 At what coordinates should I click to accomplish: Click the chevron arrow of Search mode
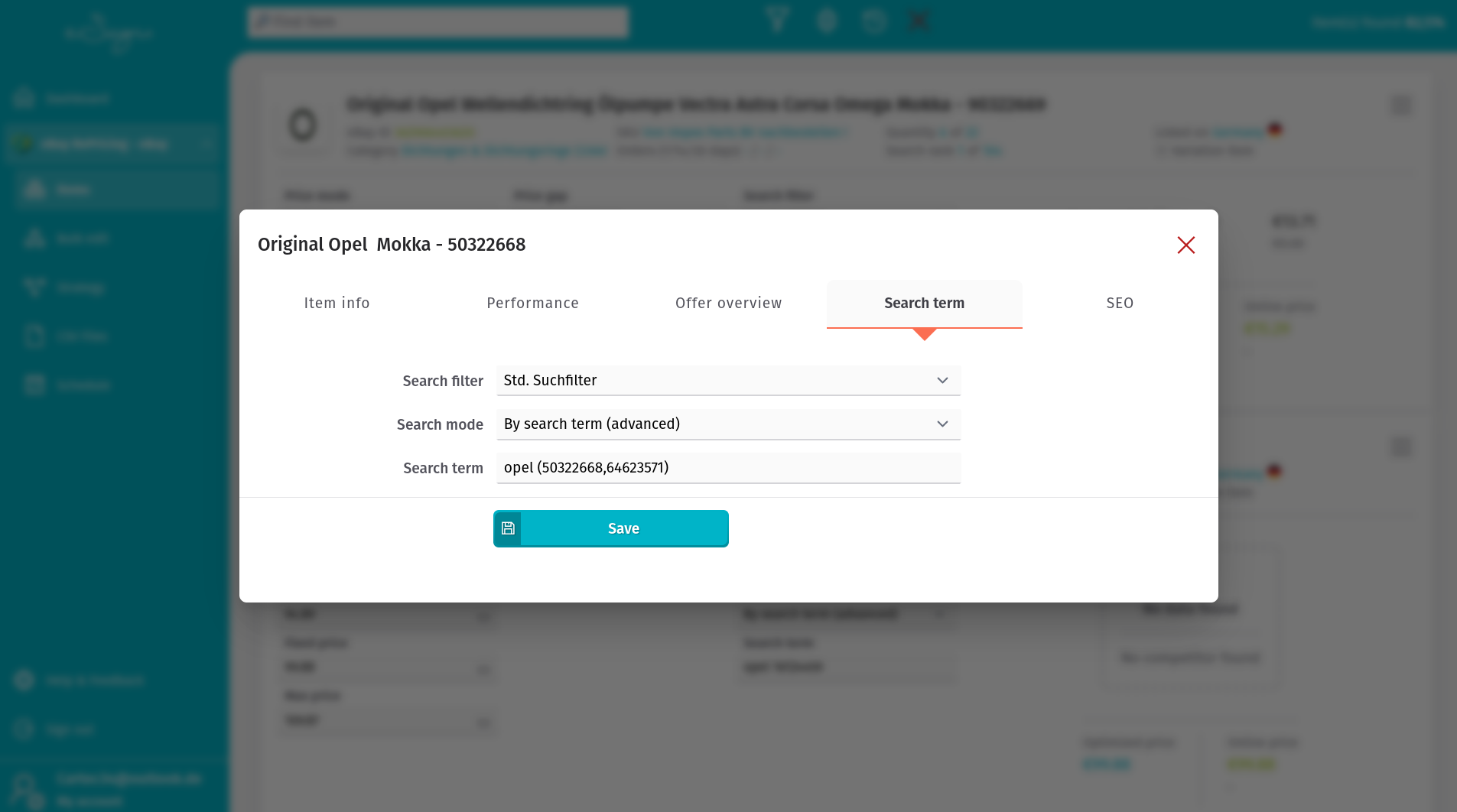[942, 424]
